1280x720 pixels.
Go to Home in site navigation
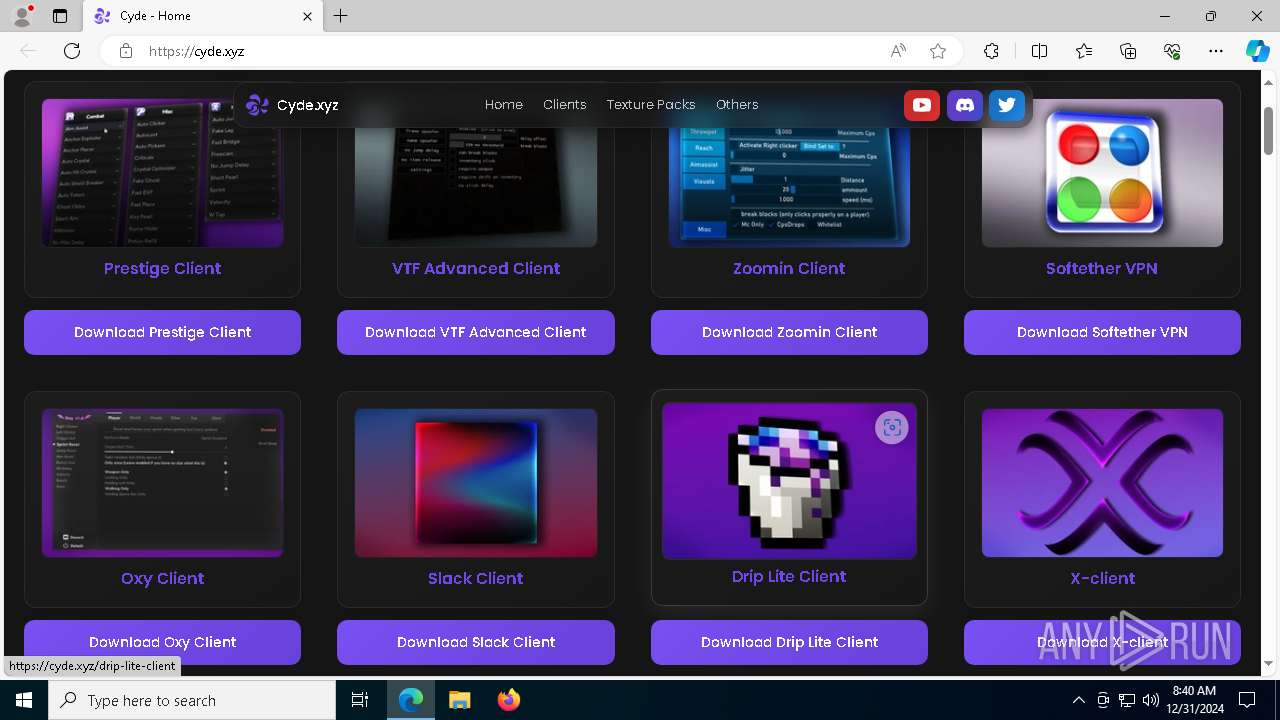pos(504,105)
